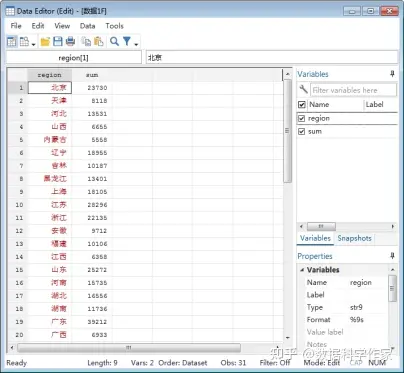This screenshot has width=404, height=373.
Task: Click the Copy icon in toolbar
Action: point(86,42)
